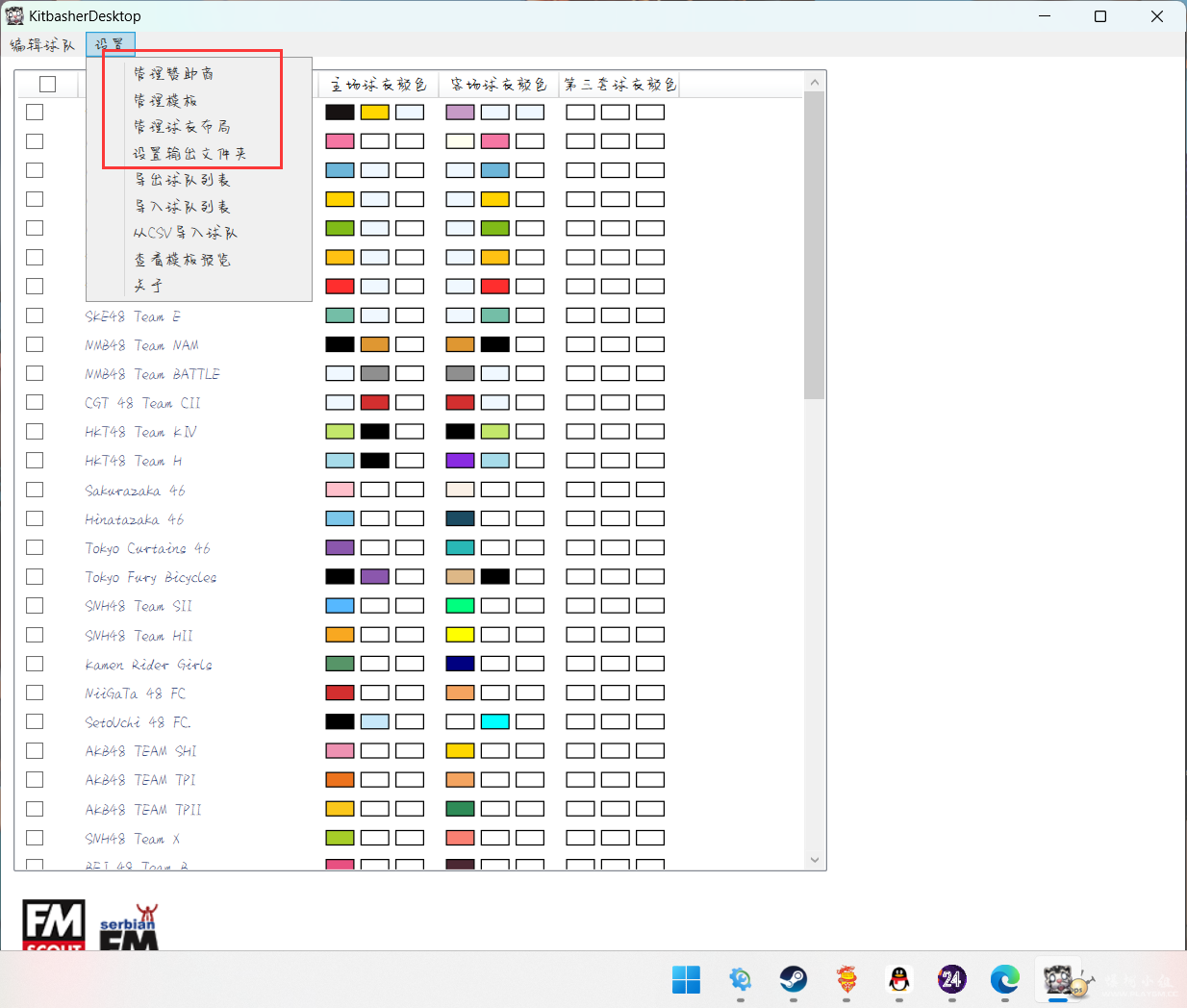Click 设置输出文件夹 in the menu

pos(189,154)
